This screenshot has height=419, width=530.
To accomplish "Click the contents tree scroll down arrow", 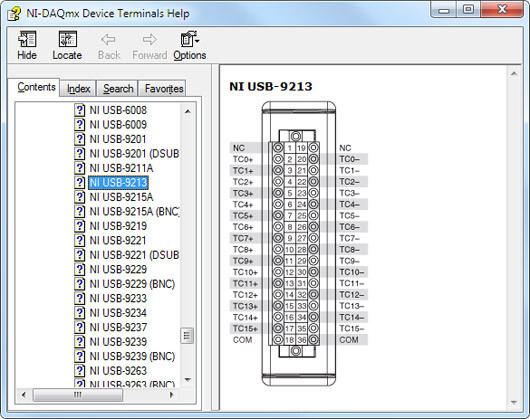I will point(188,380).
